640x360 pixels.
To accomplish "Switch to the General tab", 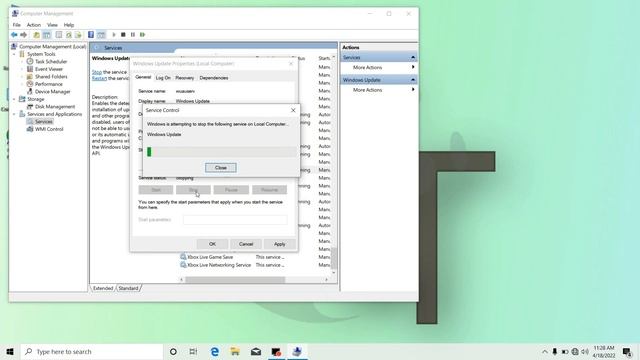I will 143,77.
